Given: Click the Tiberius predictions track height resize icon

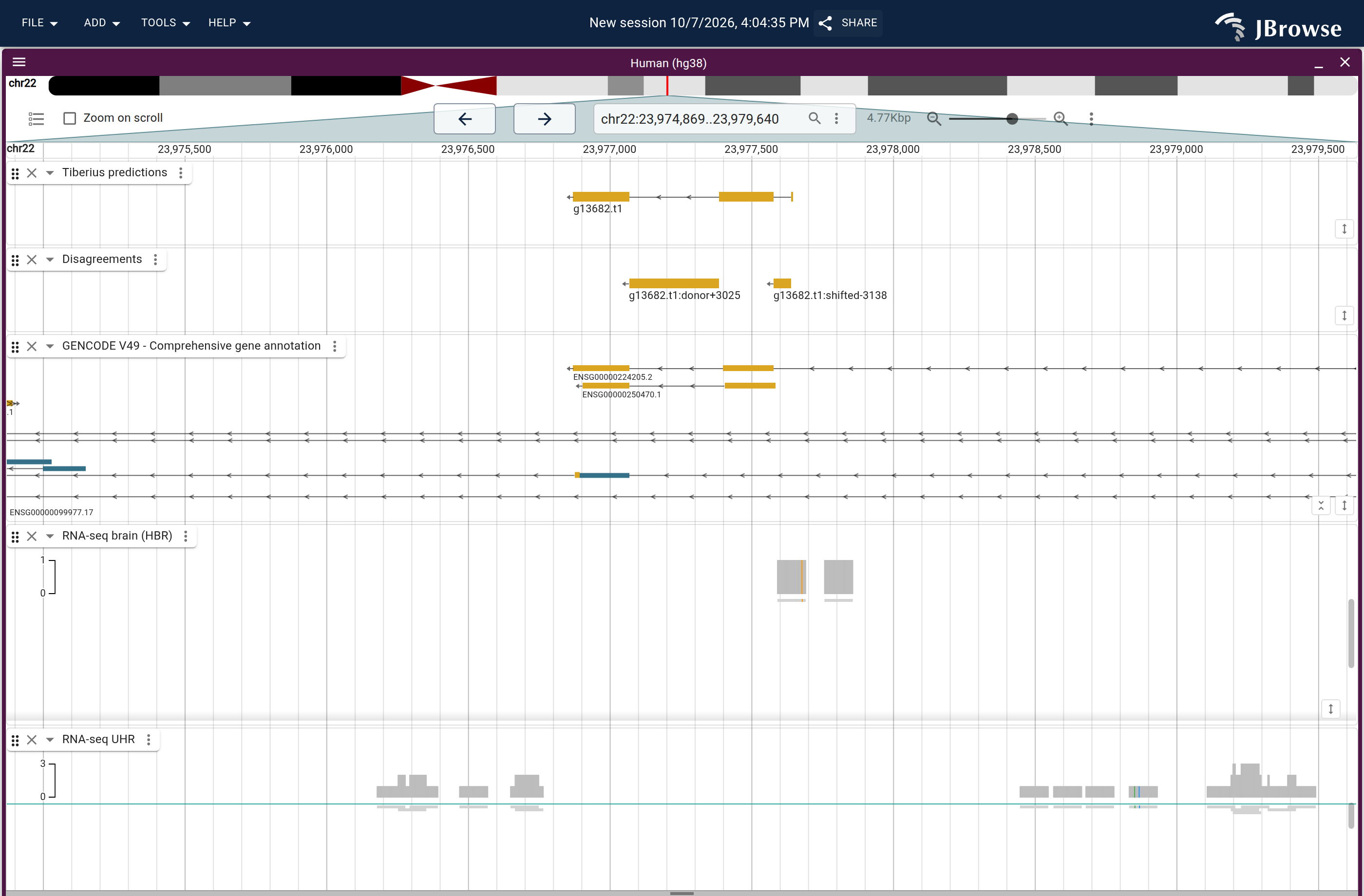Looking at the screenshot, I should coord(1344,228).
